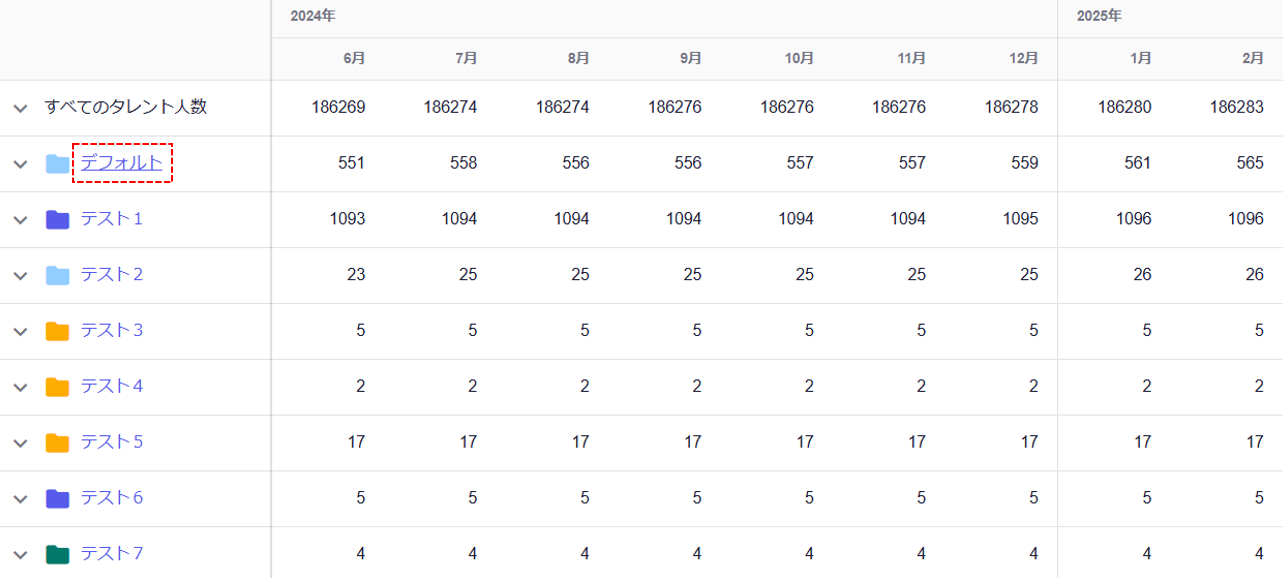The height and width of the screenshot is (578, 1283).
Task: Open the テスト6 link
Action: [x=112, y=498]
